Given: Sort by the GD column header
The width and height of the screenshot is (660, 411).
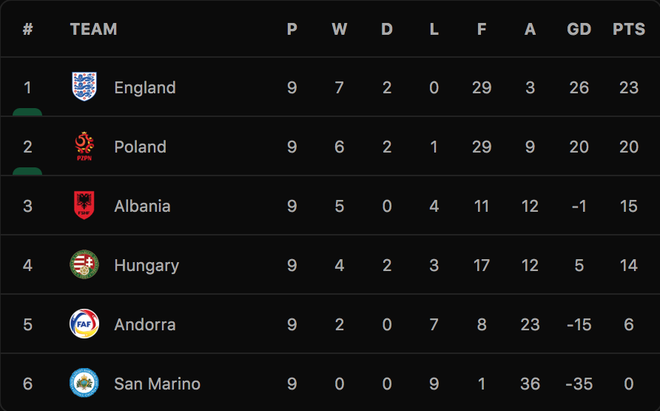Looking at the screenshot, I should pos(579,29).
